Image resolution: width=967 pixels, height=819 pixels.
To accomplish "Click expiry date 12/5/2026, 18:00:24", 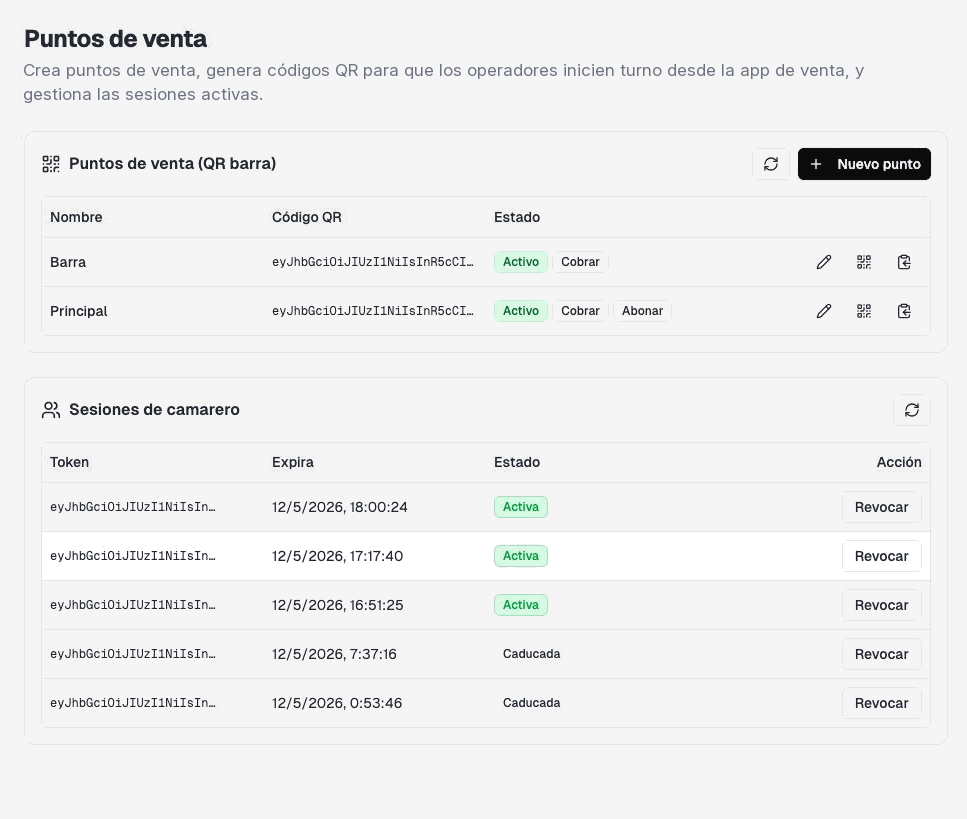I will pos(340,507).
